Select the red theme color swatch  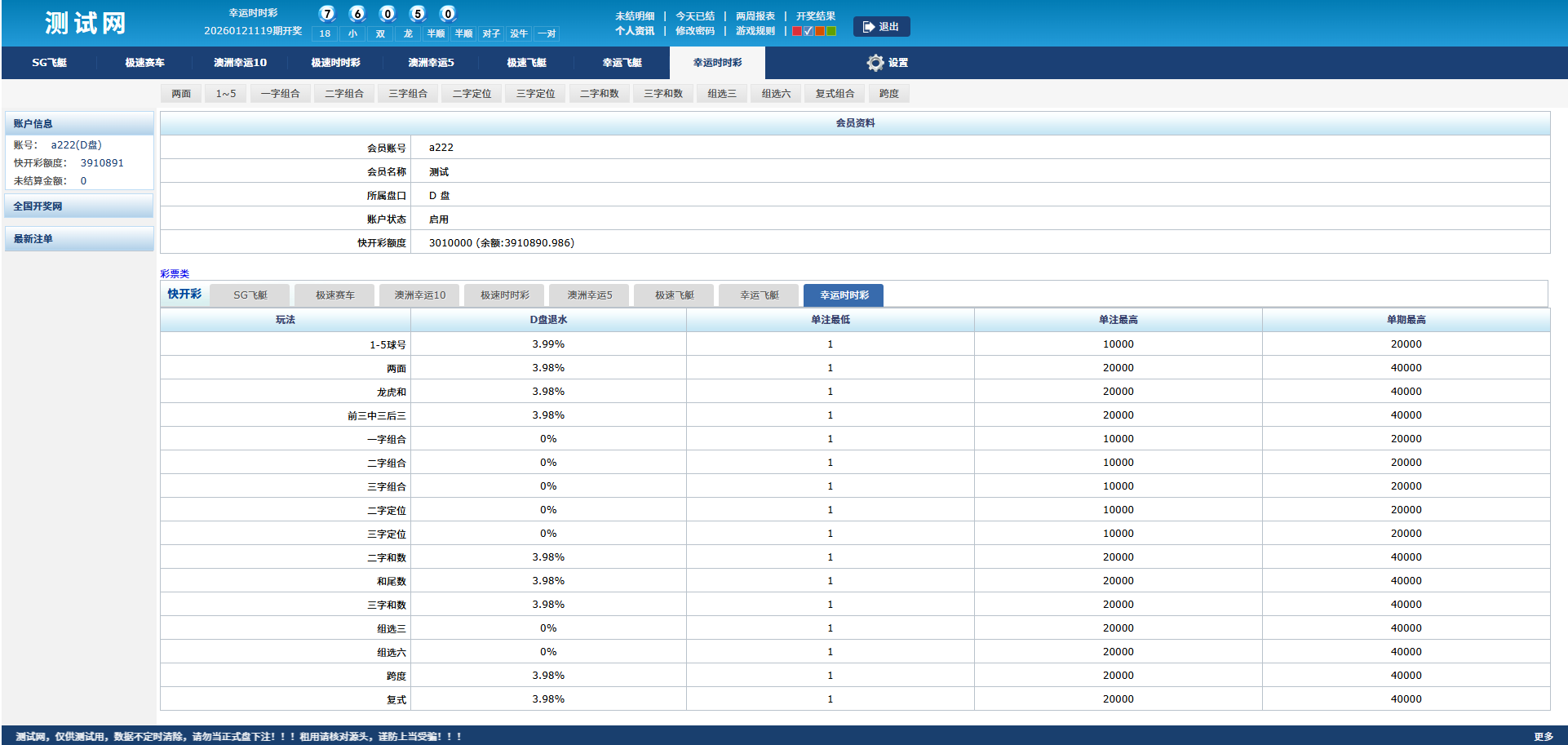tap(797, 31)
